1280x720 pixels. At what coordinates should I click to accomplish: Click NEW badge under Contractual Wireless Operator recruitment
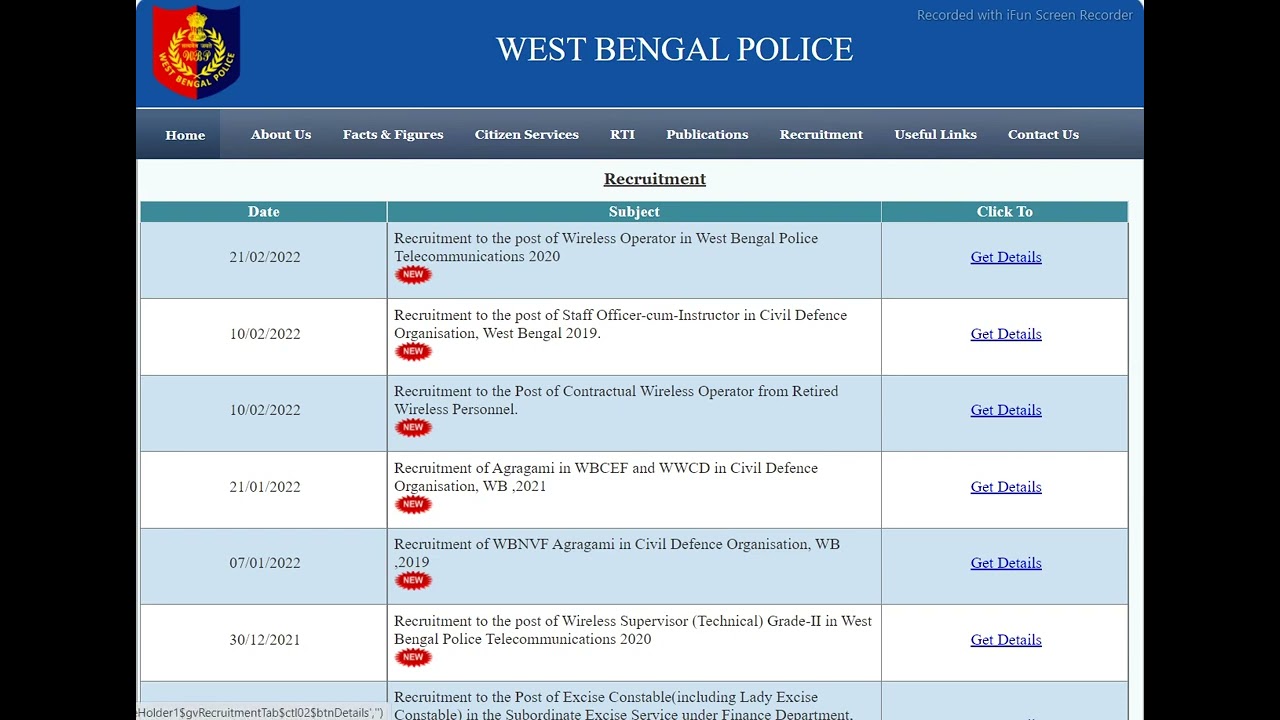(x=413, y=428)
